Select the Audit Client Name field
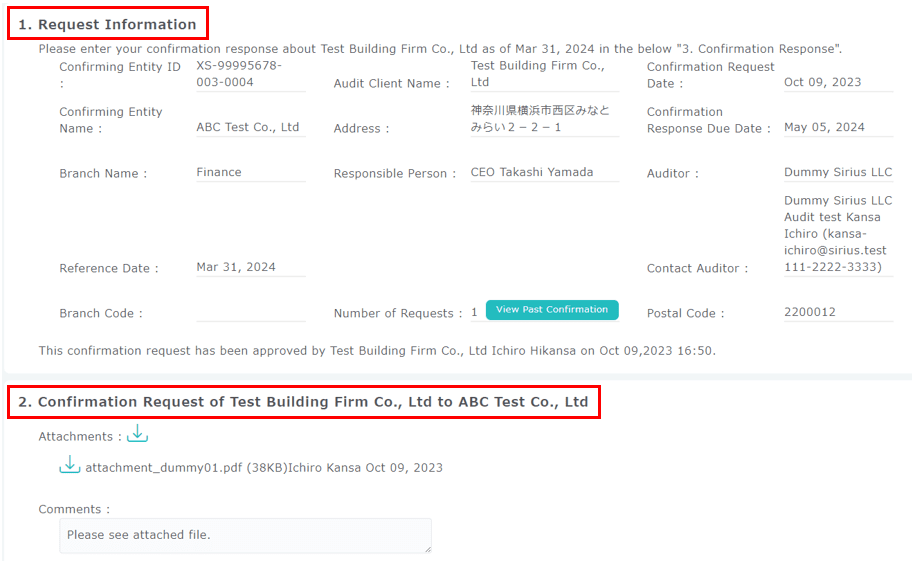This screenshot has width=912, height=566. (544, 74)
